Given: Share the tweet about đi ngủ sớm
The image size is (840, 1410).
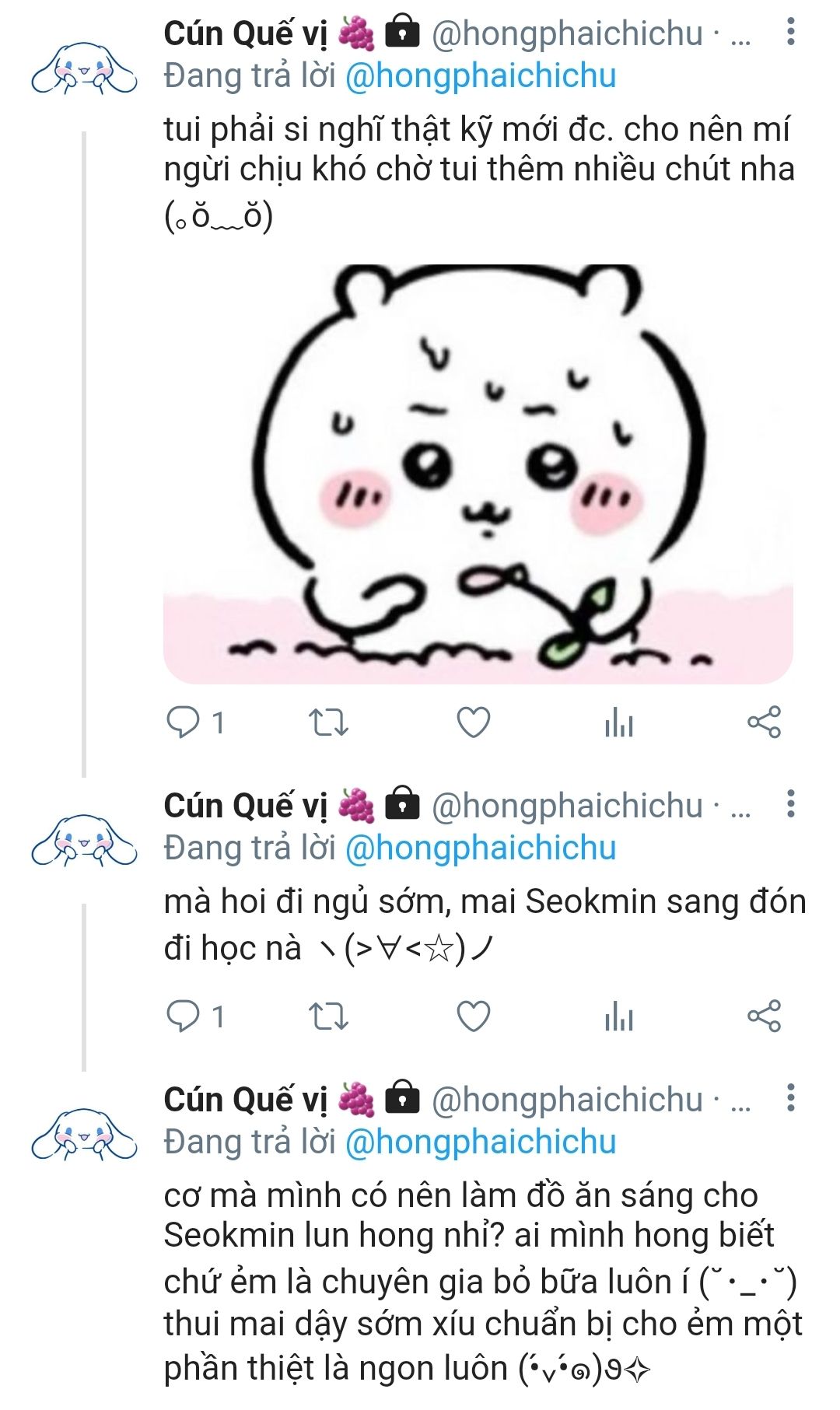Looking at the screenshot, I should click(x=764, y=1016).
